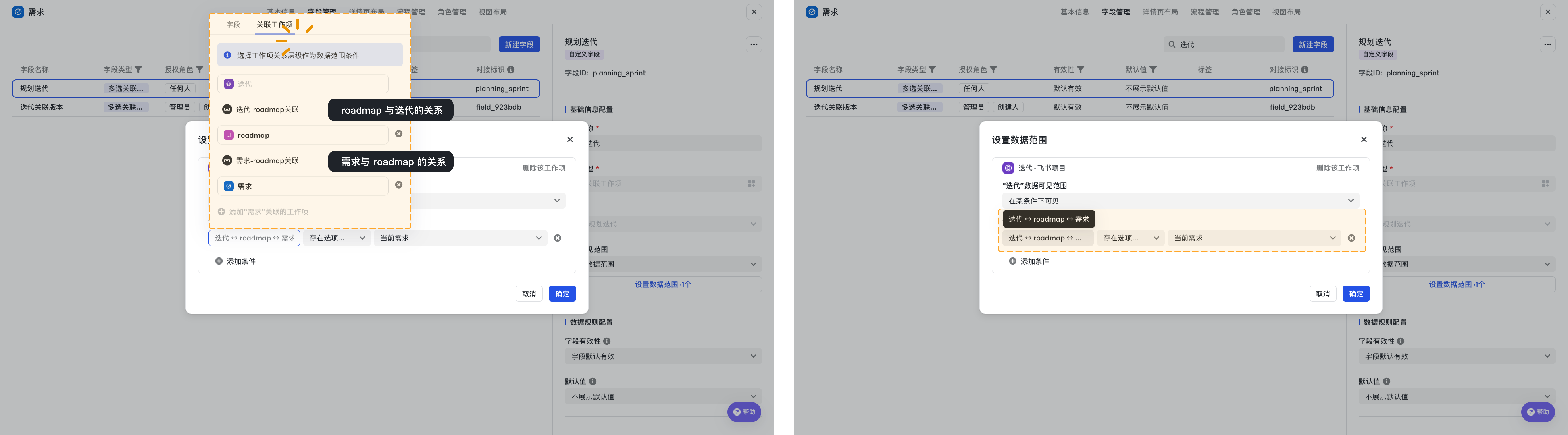
Task: Filter the 授权角色 column in the right screenshot
Action: pyautogui.click(x=993, y=70)
